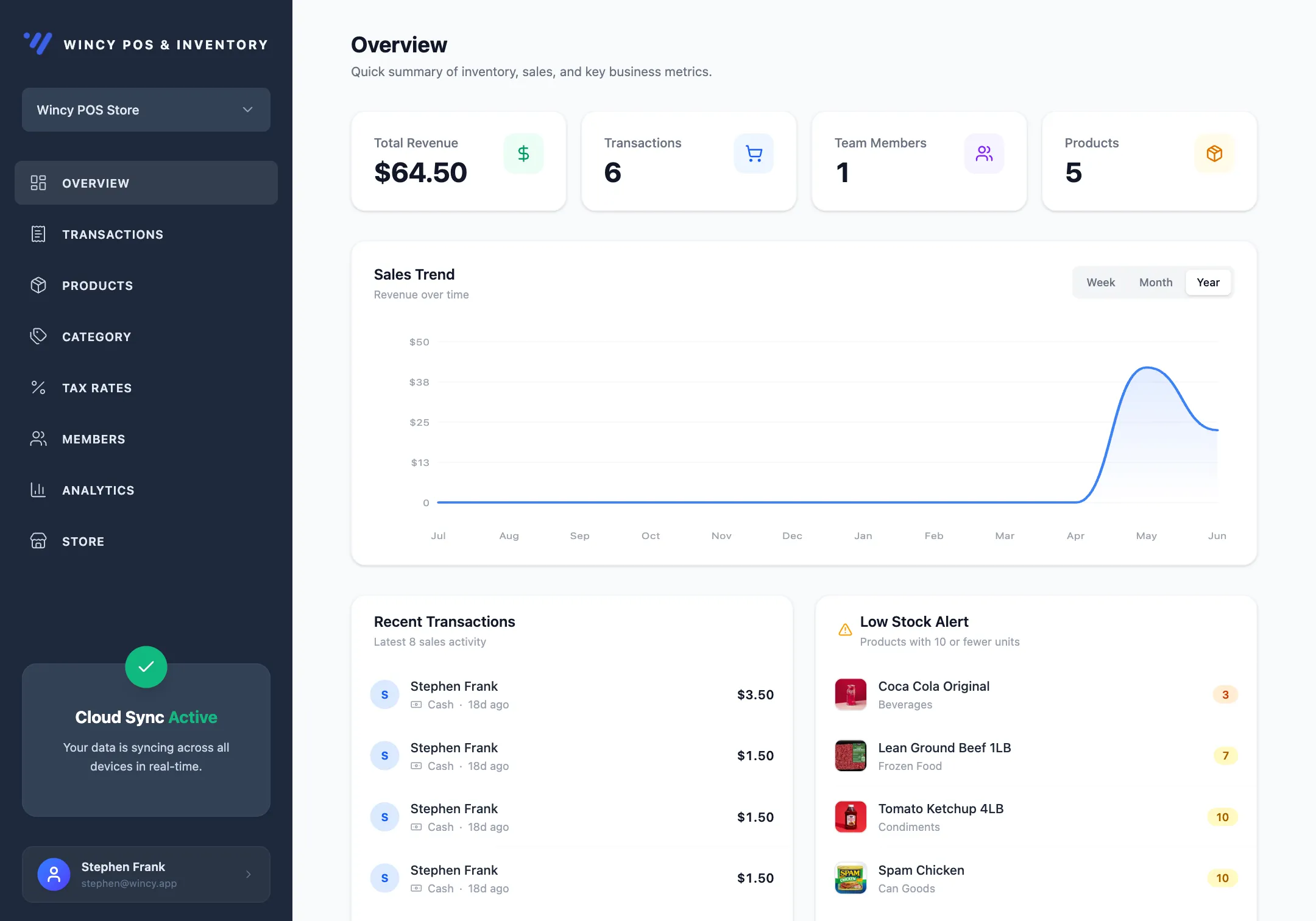Screen dimensions: 1316x921
Task: Click the Condiments category label
Action: tap(908, 827)
